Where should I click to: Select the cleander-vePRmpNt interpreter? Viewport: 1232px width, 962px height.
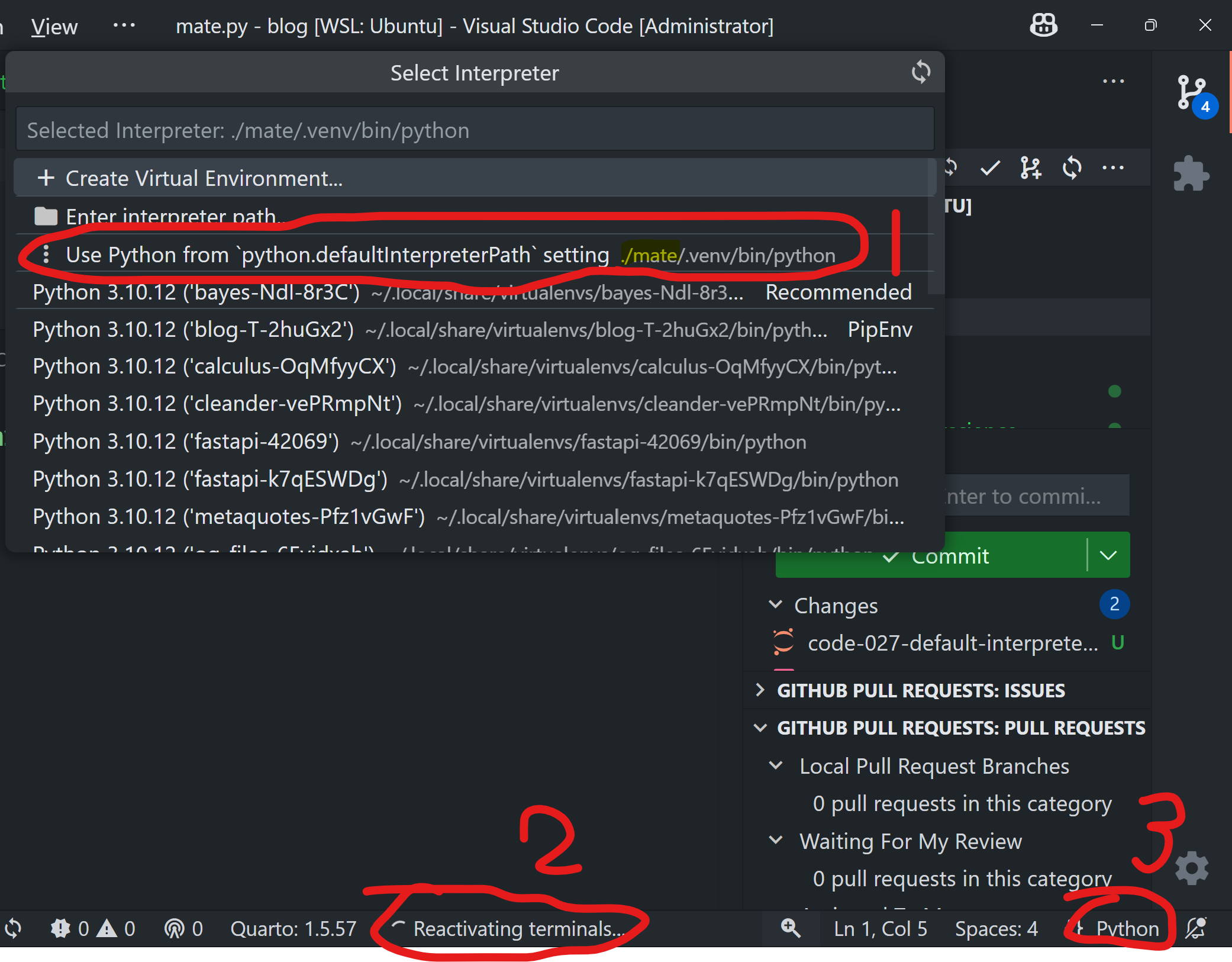coord(475,404)
